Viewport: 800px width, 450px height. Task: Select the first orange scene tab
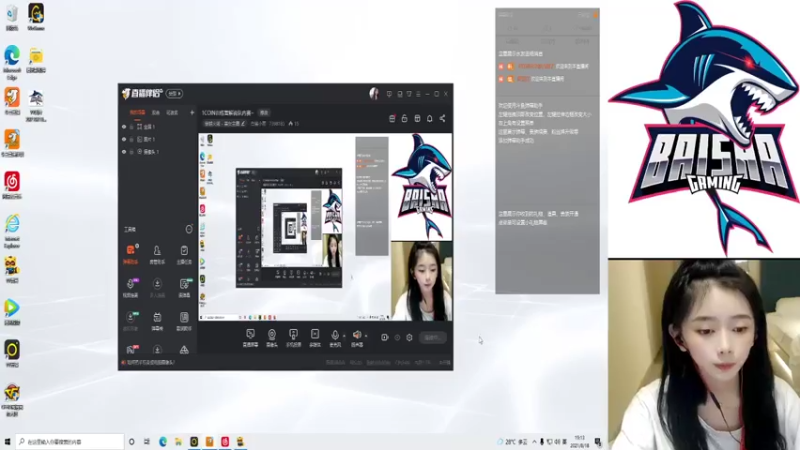pos(137,112)
